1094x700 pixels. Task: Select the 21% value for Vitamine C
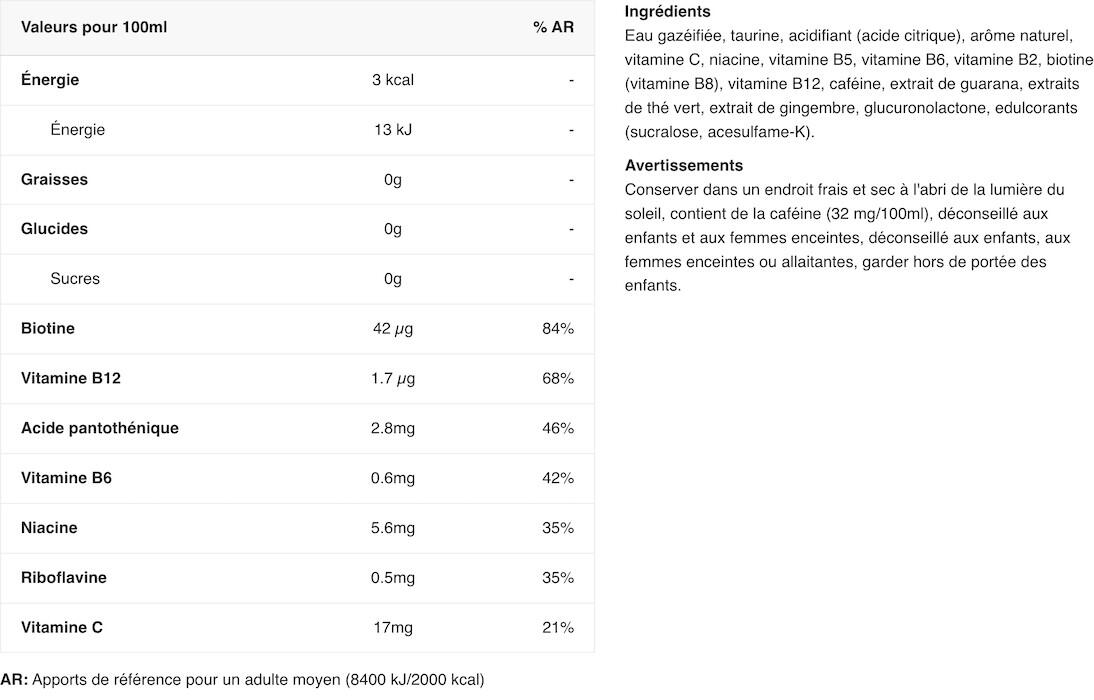click(558, 627)
